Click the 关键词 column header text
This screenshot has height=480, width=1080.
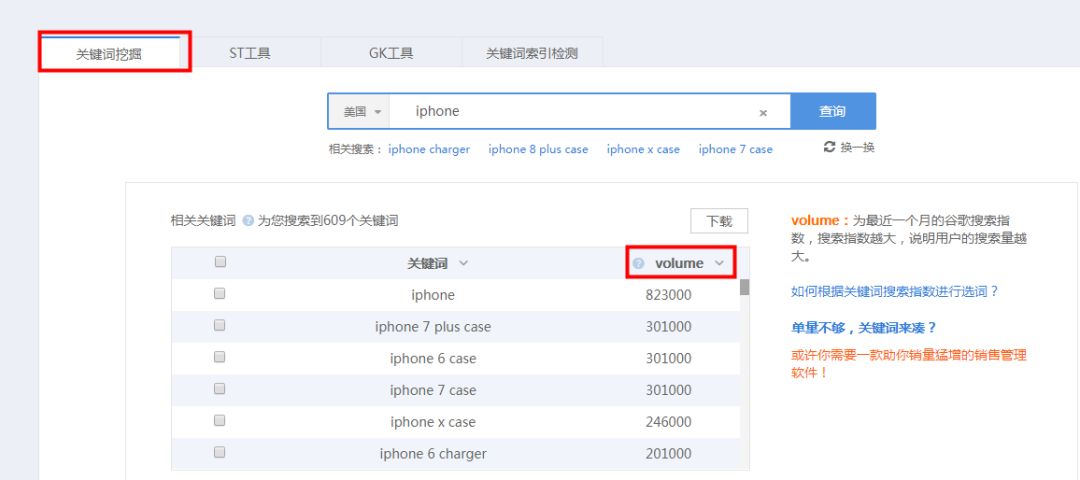tap(427, 263)
